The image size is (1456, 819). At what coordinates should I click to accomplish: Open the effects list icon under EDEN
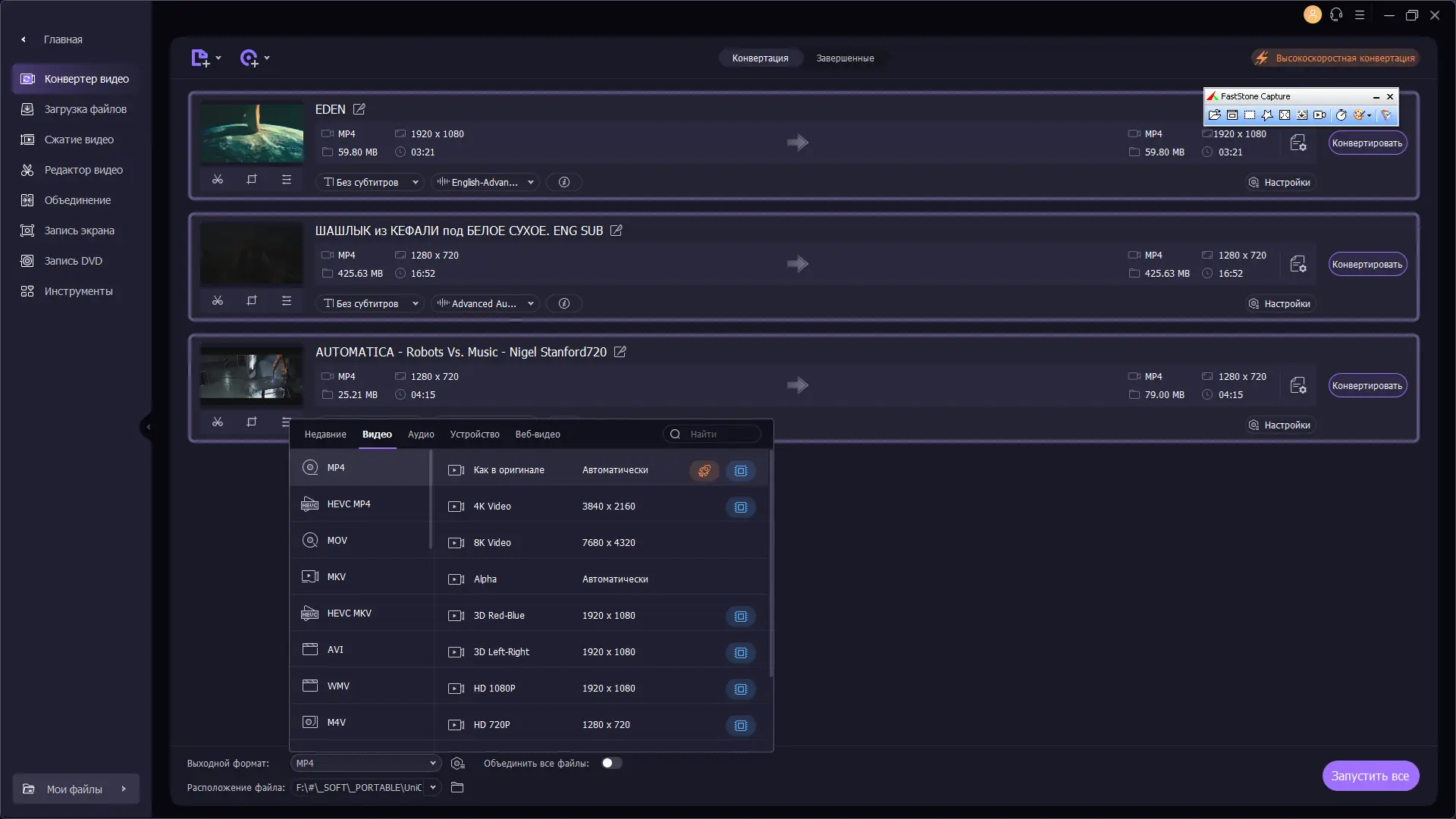pyautogui.click(x=287, y=180)
